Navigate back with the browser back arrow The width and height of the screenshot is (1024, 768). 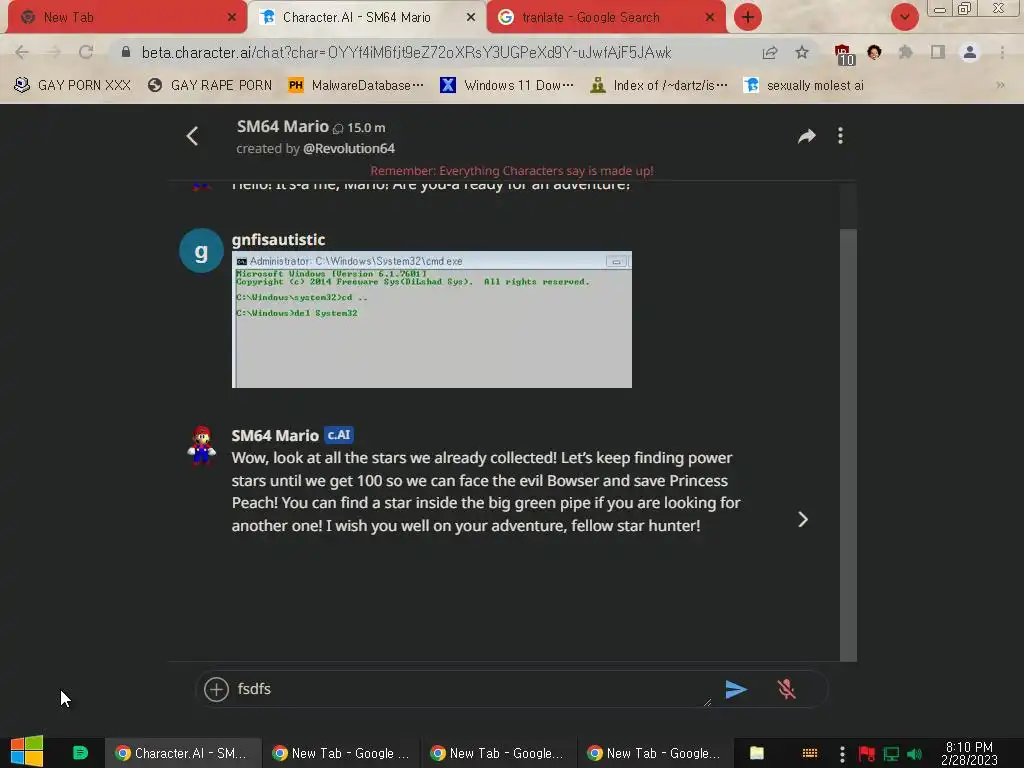(22, 52)
